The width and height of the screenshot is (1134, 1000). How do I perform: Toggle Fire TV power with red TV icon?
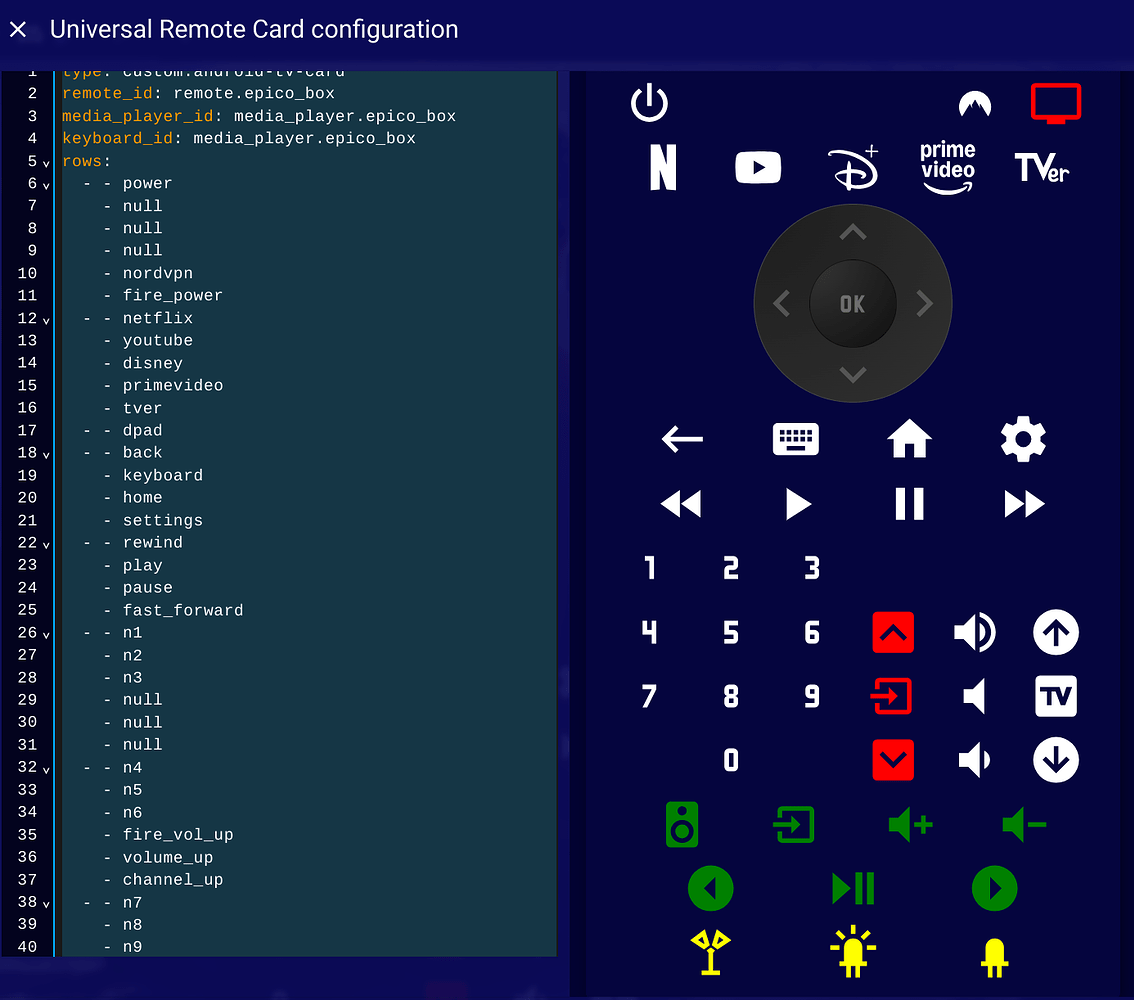coord(1055,102)
